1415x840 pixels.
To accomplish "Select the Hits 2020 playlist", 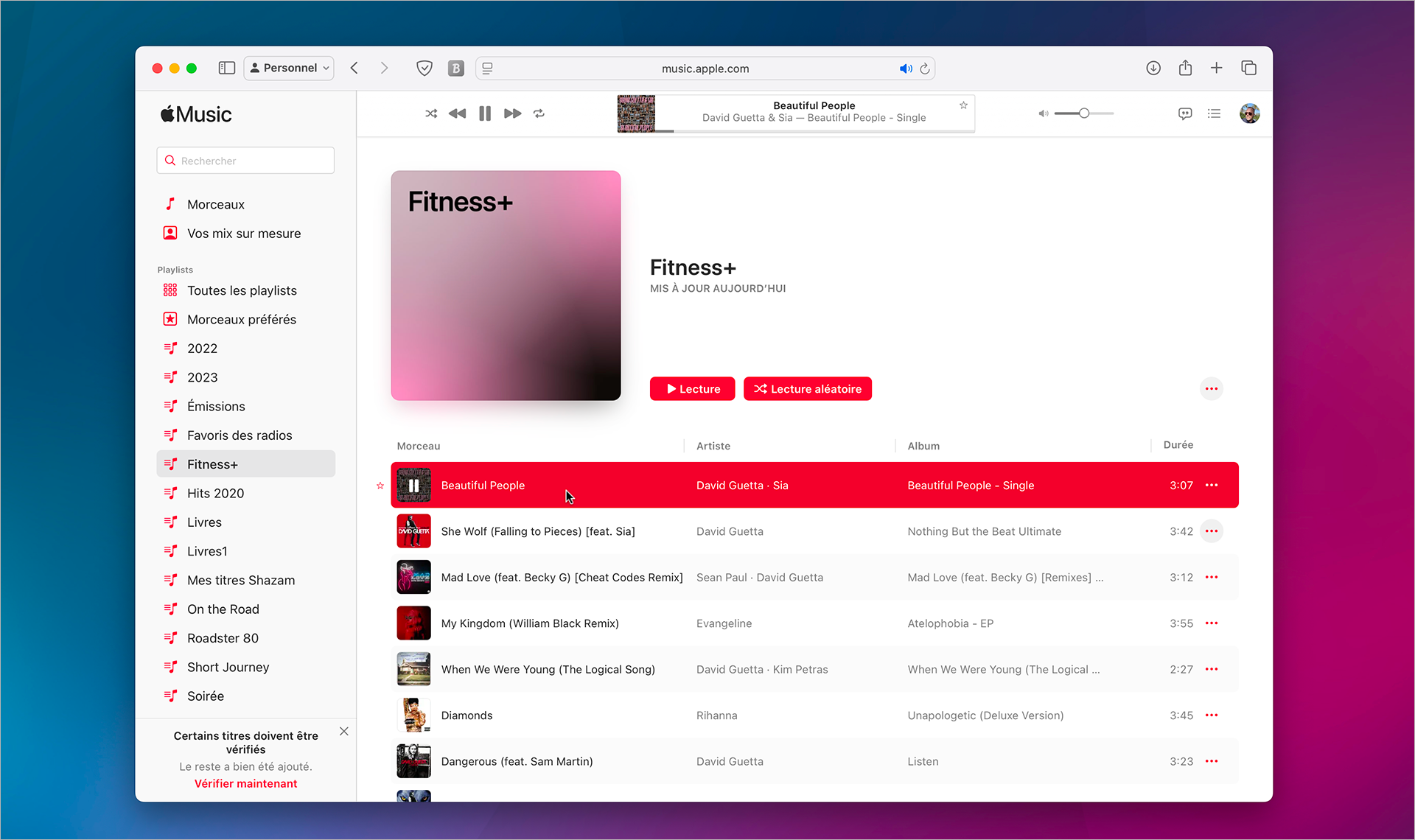I will click(246, 493).
